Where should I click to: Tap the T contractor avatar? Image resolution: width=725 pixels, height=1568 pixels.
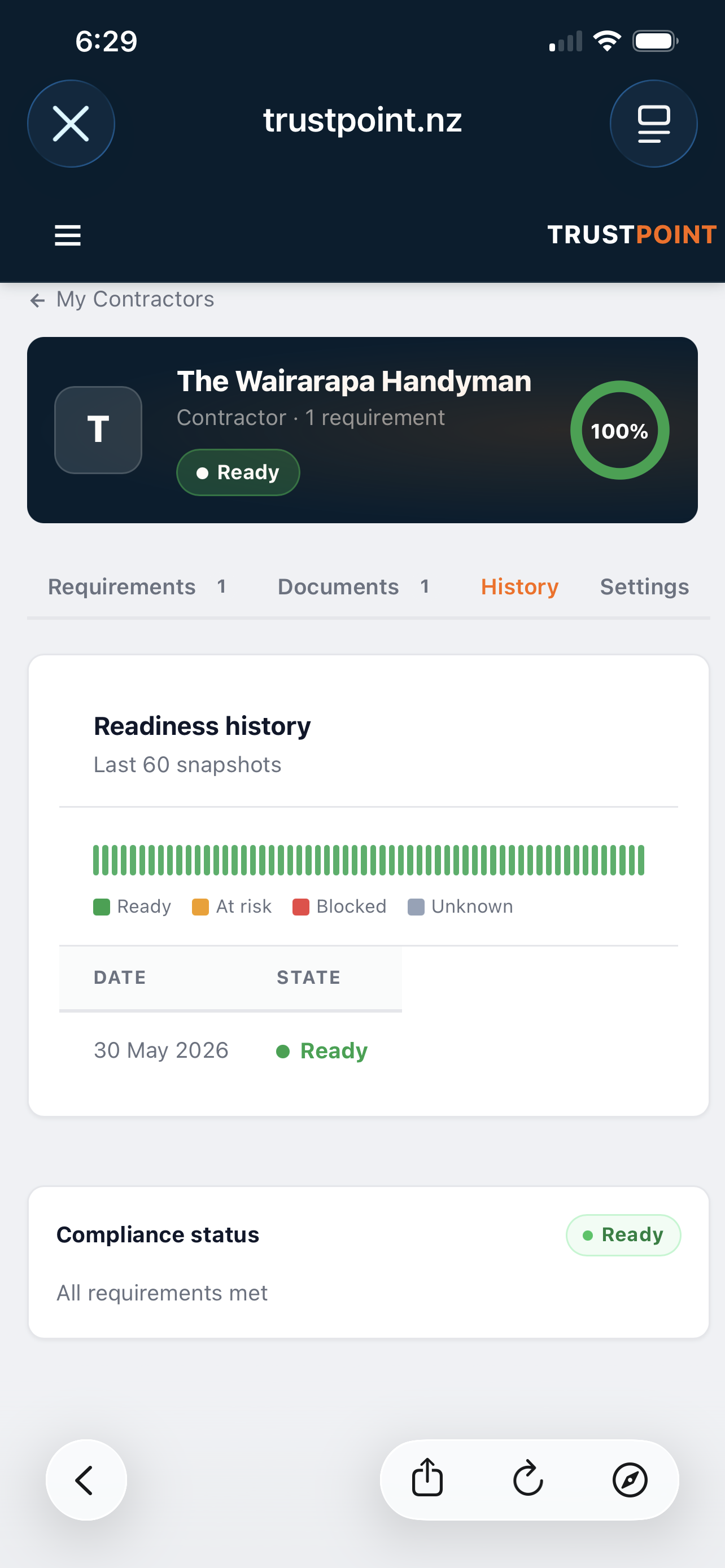tap(98, 430)
